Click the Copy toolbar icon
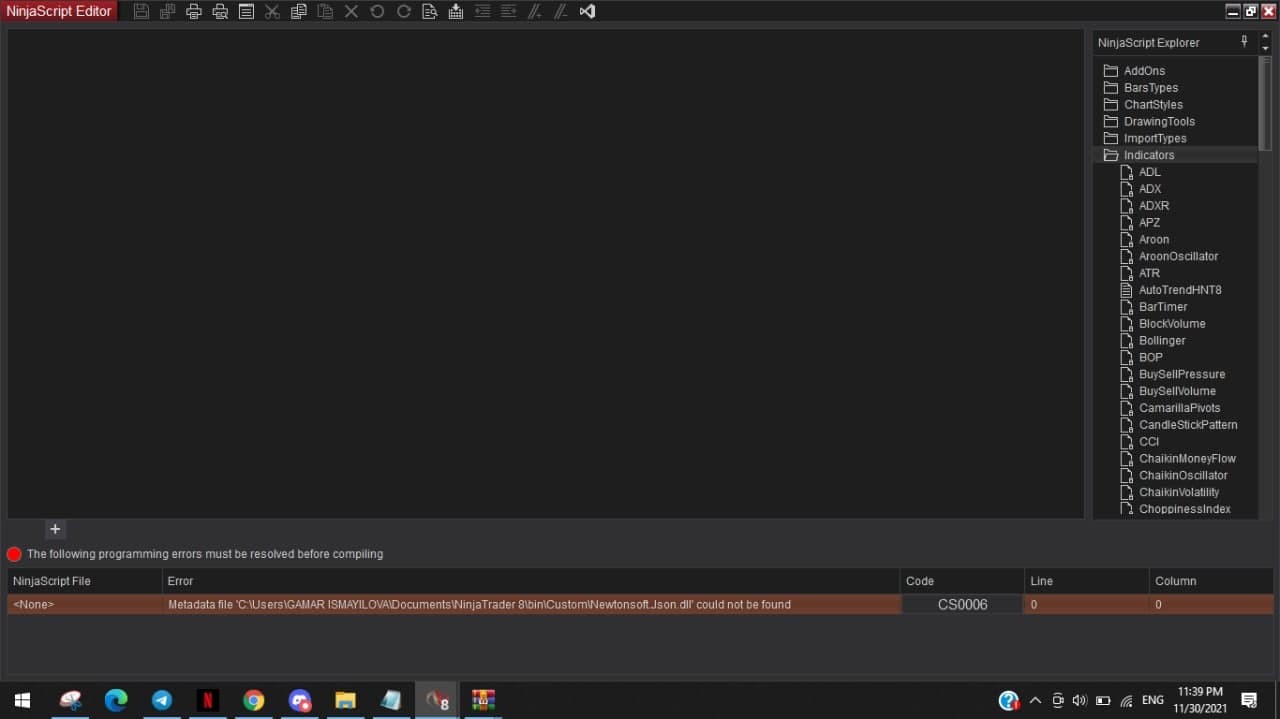 (299, 11)
